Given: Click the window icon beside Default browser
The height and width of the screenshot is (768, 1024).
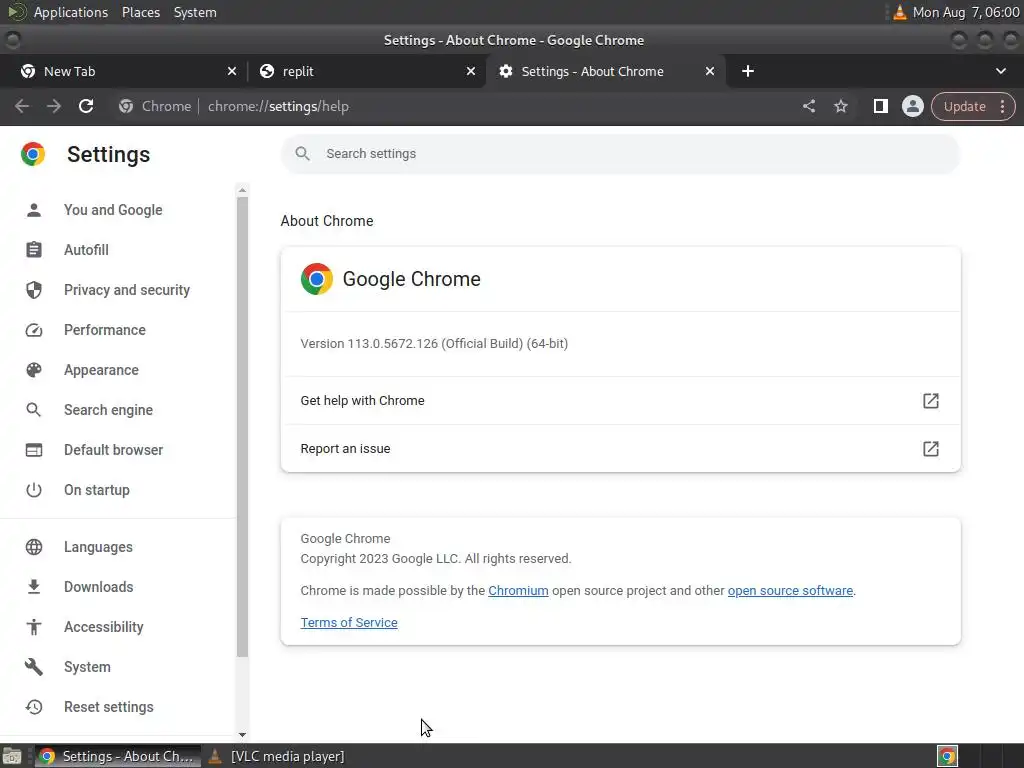Looking at the screenshot, I should click(34, 449).
